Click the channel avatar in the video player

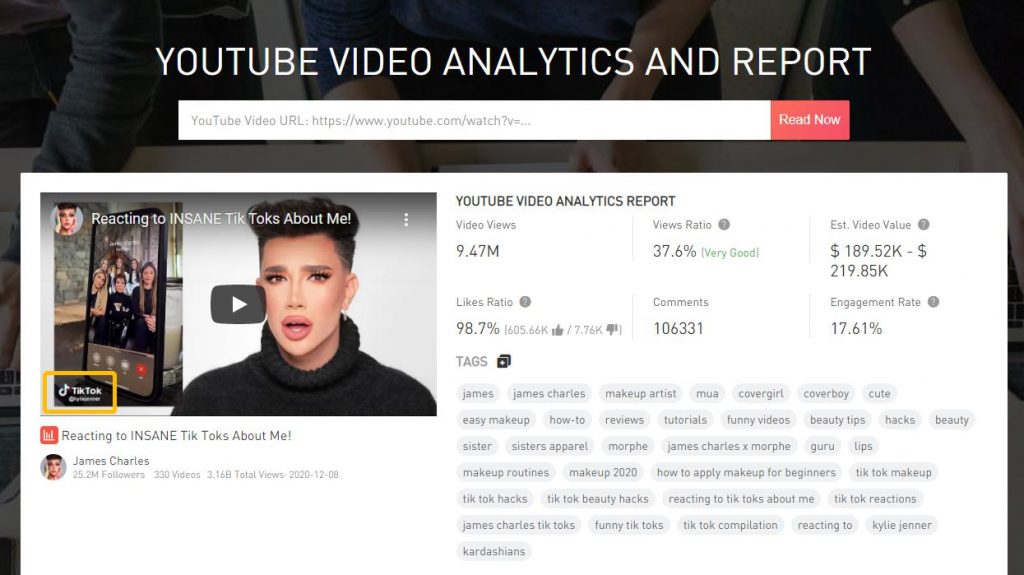point(67,219)
